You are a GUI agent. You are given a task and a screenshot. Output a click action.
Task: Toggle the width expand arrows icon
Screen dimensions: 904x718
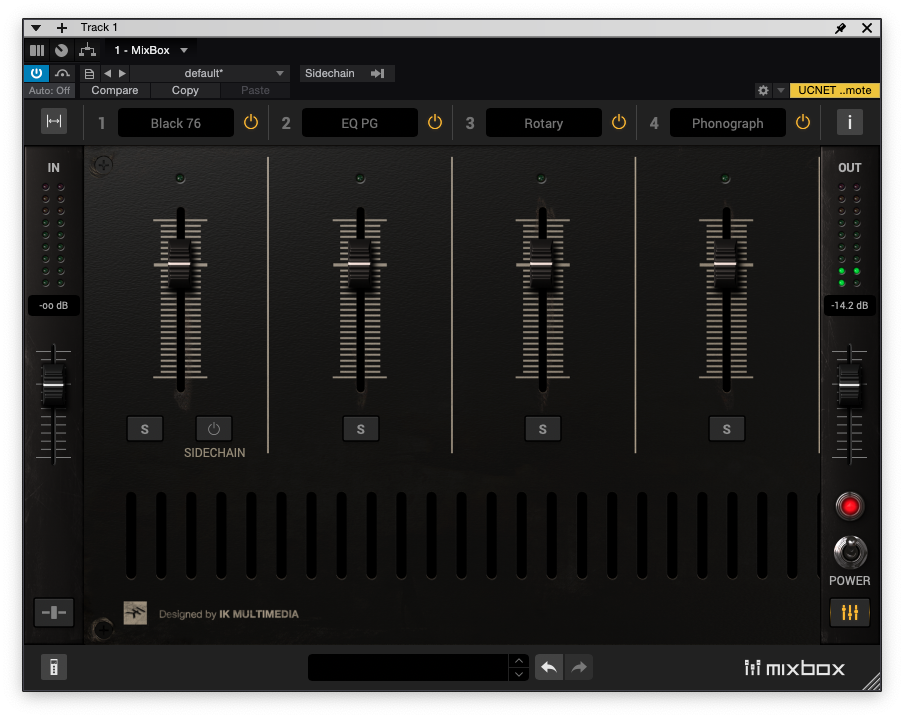[x=54, y=121]
